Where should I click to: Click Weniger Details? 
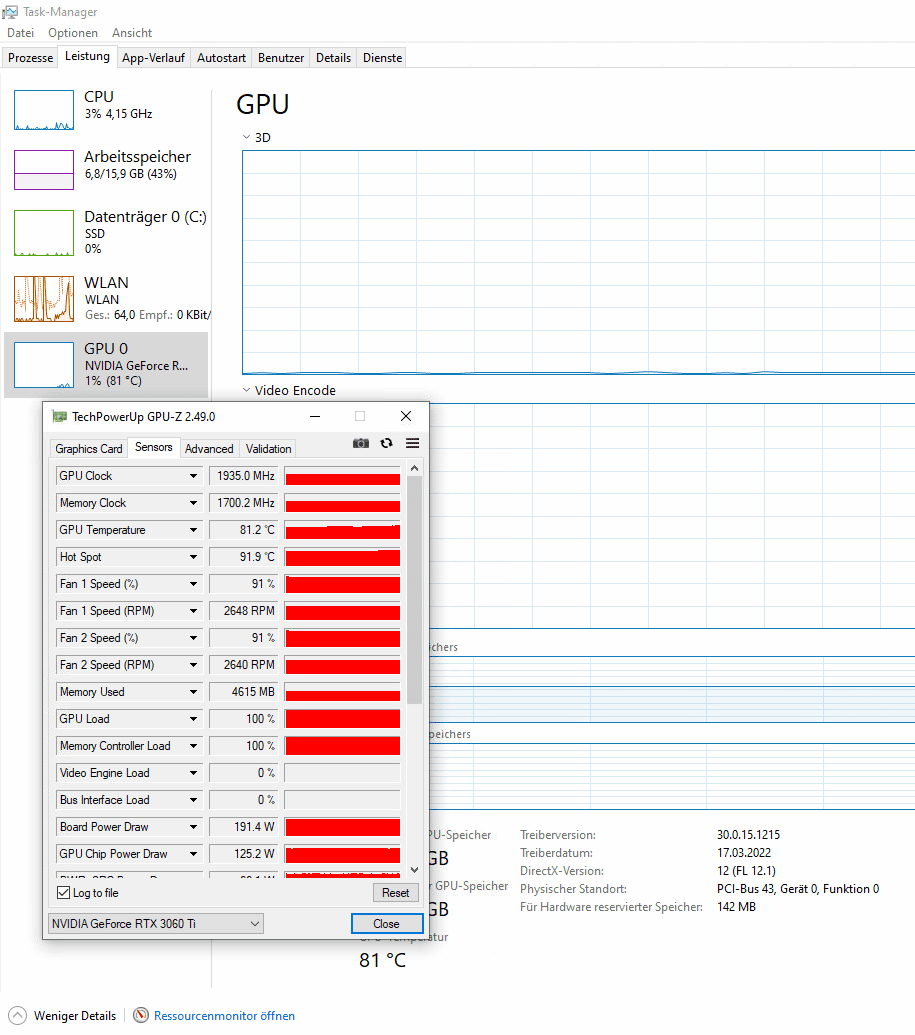tap(75, 1016)
